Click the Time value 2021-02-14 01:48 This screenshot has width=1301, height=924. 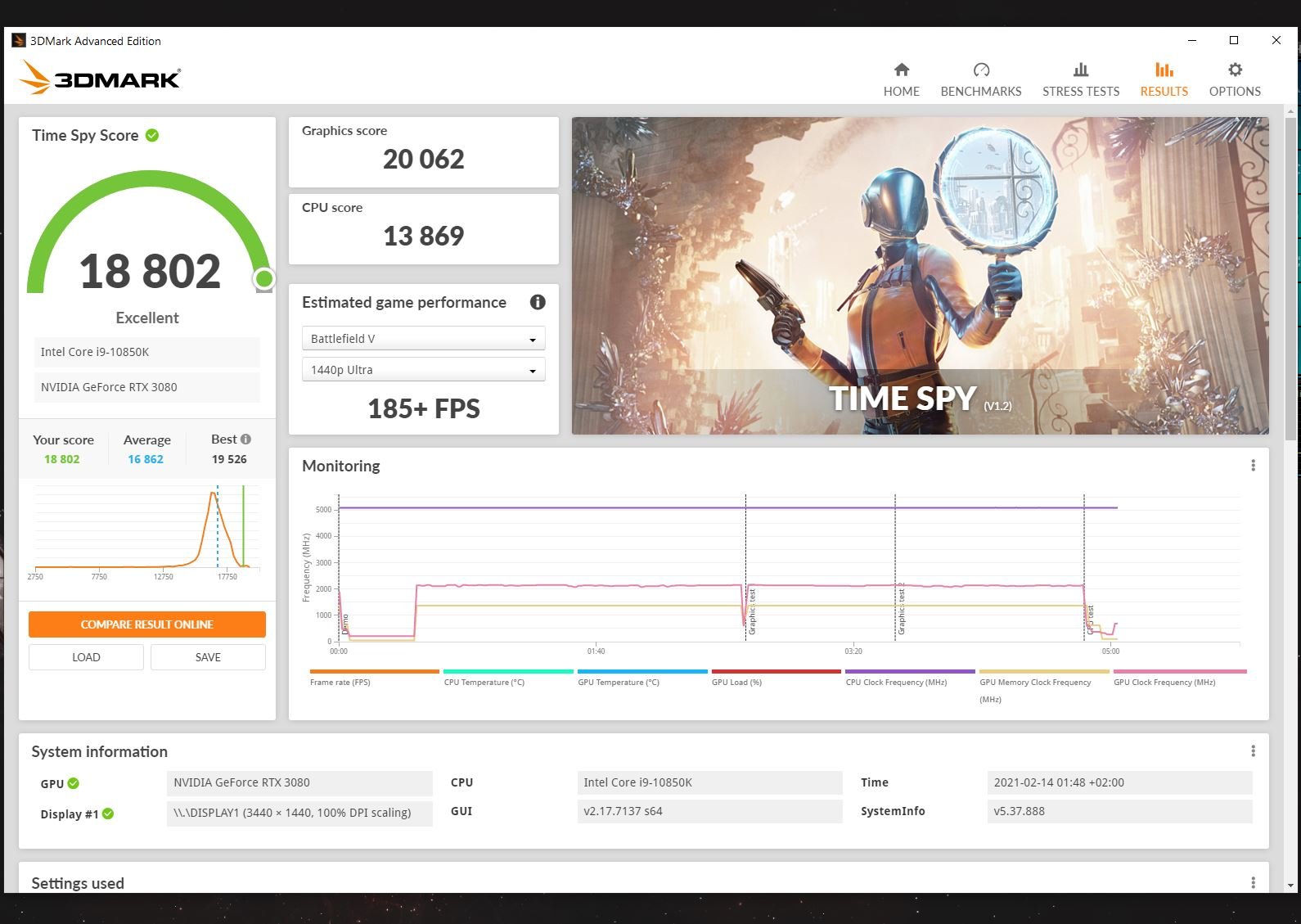[x=1119, y=782]
